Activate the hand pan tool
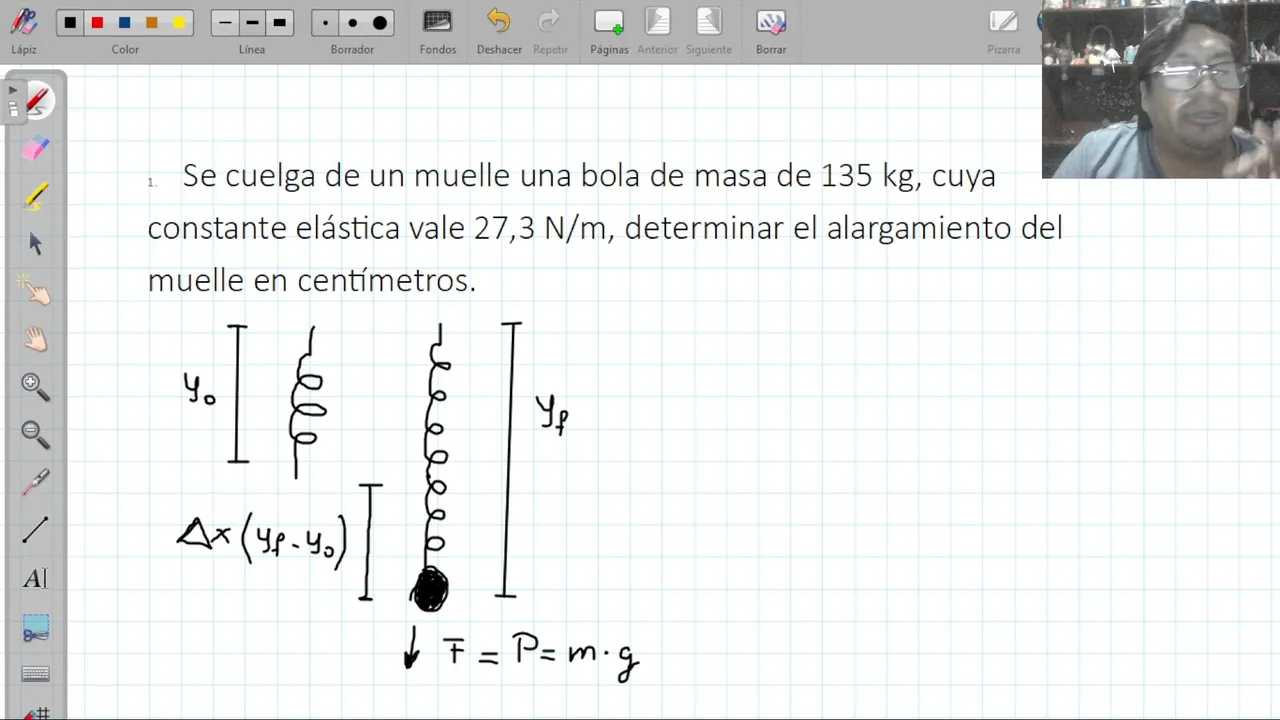Screen dimensions: 1280x720 pos(36,339)
